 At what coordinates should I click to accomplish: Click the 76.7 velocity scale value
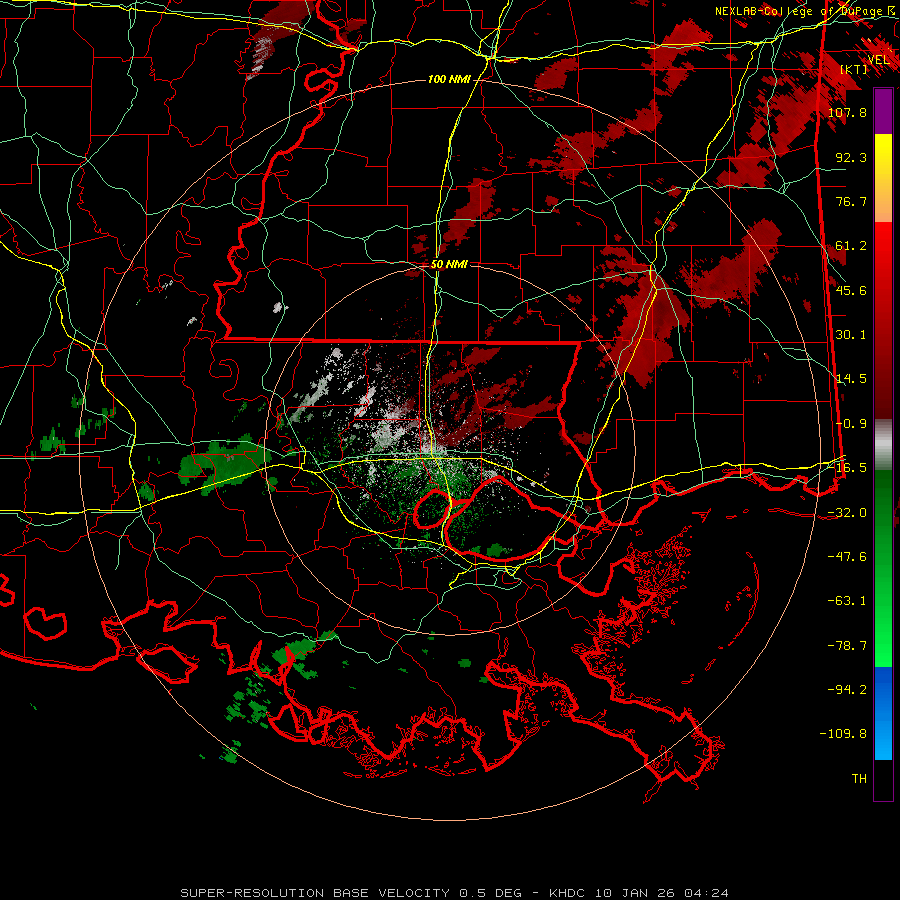tap(851, 201)
